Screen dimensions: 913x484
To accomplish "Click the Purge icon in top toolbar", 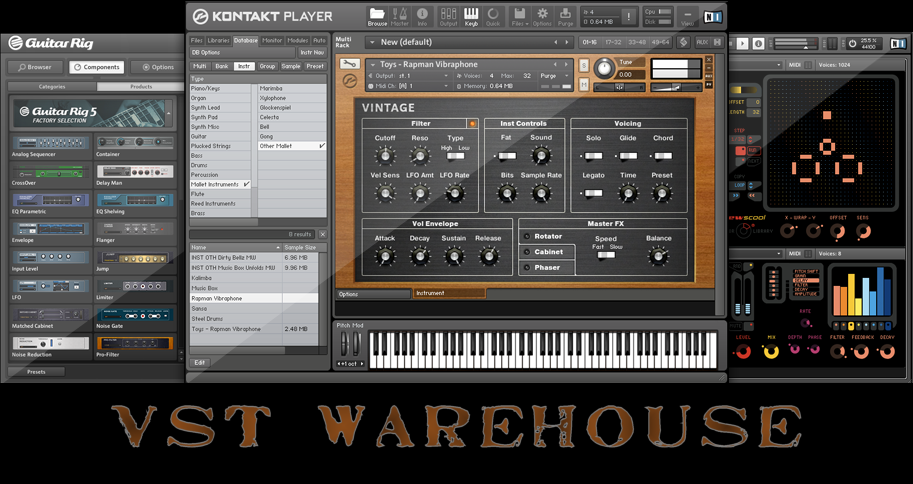I will click(x=565, y=16).
